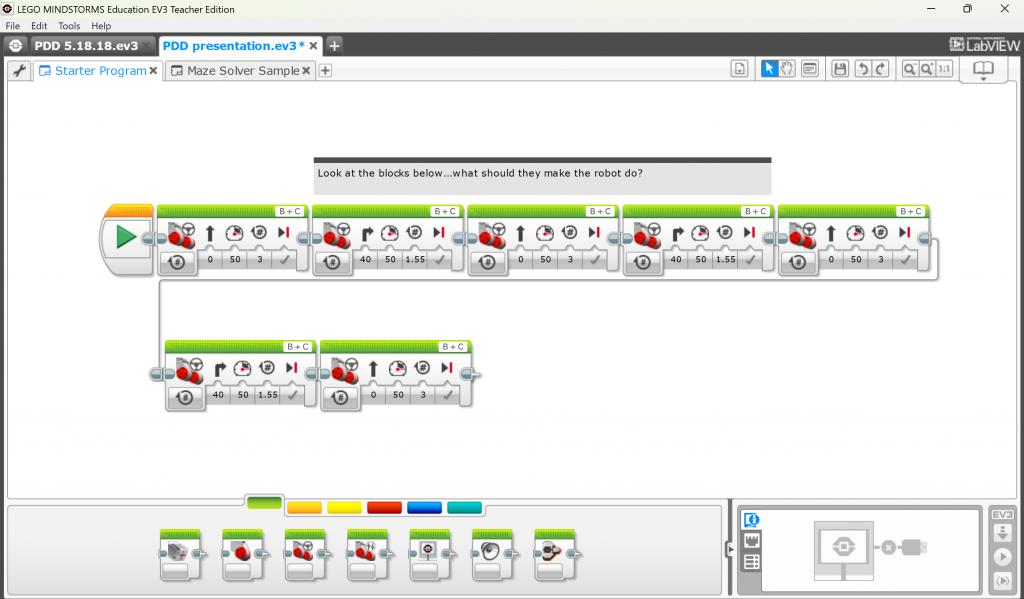Save the project with the disk icon

tap(840, 69)
